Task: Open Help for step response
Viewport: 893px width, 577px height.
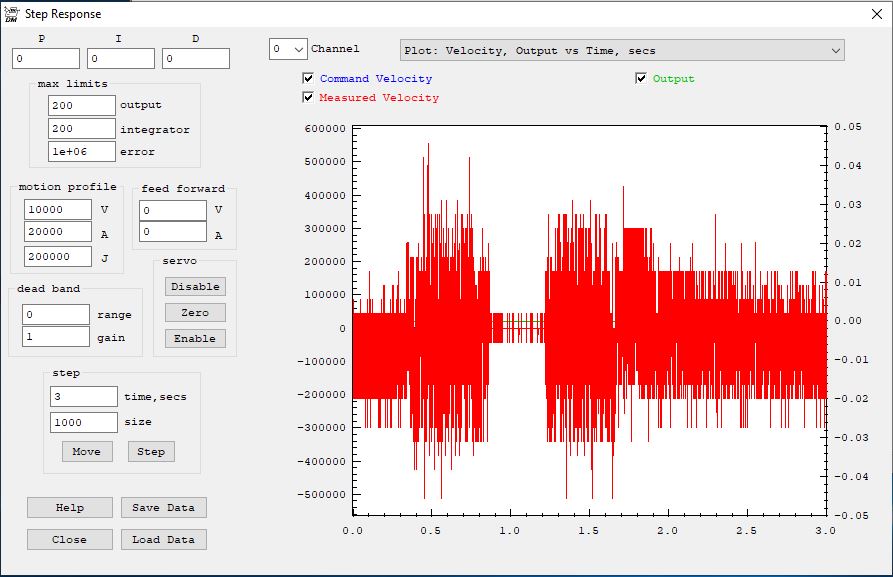Action: (70, 507)
